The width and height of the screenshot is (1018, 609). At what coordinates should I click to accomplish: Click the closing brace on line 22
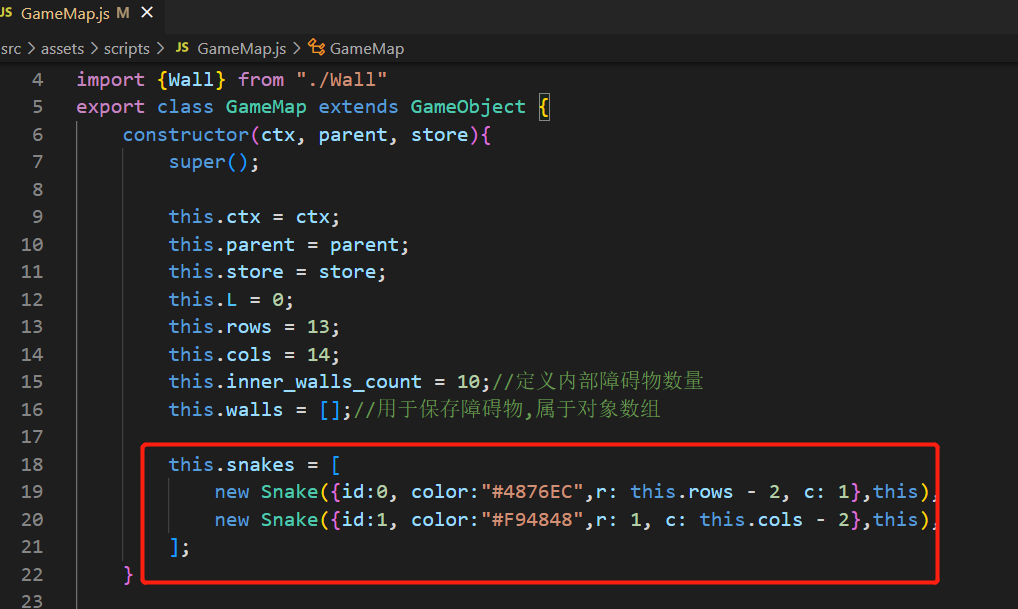128,575
